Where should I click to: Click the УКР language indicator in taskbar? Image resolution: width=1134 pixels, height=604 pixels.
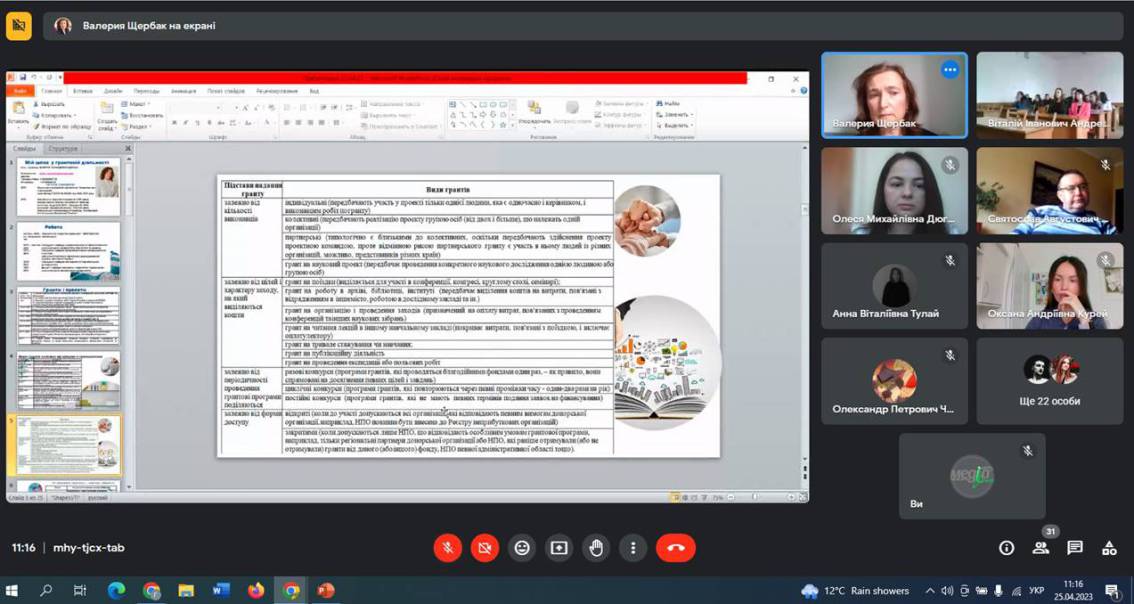[1037, 591]
